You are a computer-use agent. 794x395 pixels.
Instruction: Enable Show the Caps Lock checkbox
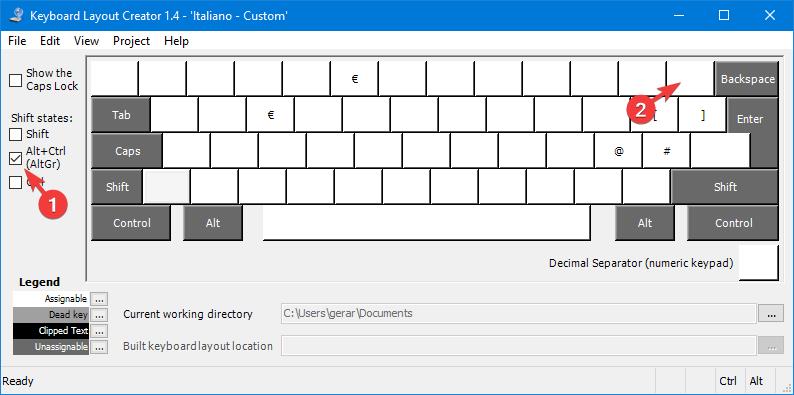coord(16,80)
